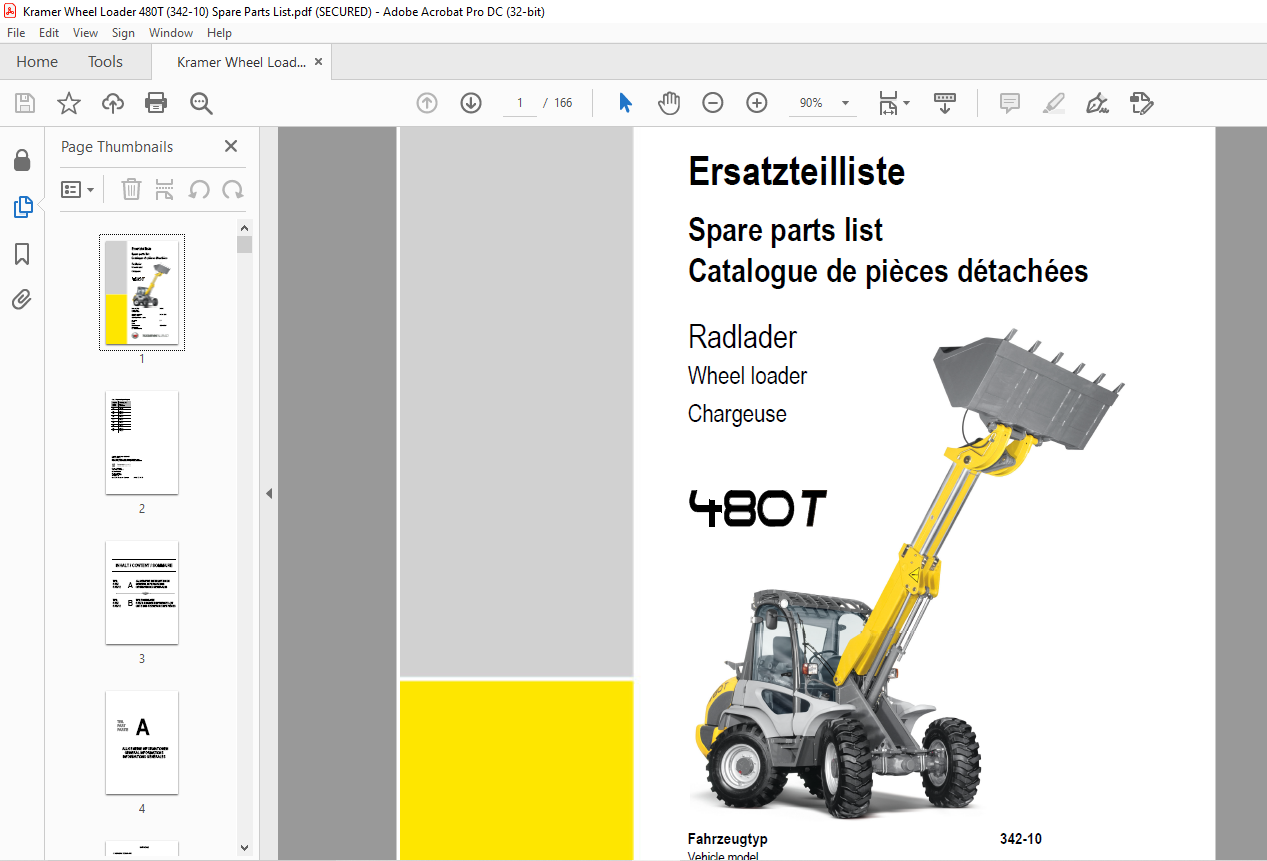Click the Wheel loader text
The width and height of the screenshot is (1267, 861).
tap(747, 376)
